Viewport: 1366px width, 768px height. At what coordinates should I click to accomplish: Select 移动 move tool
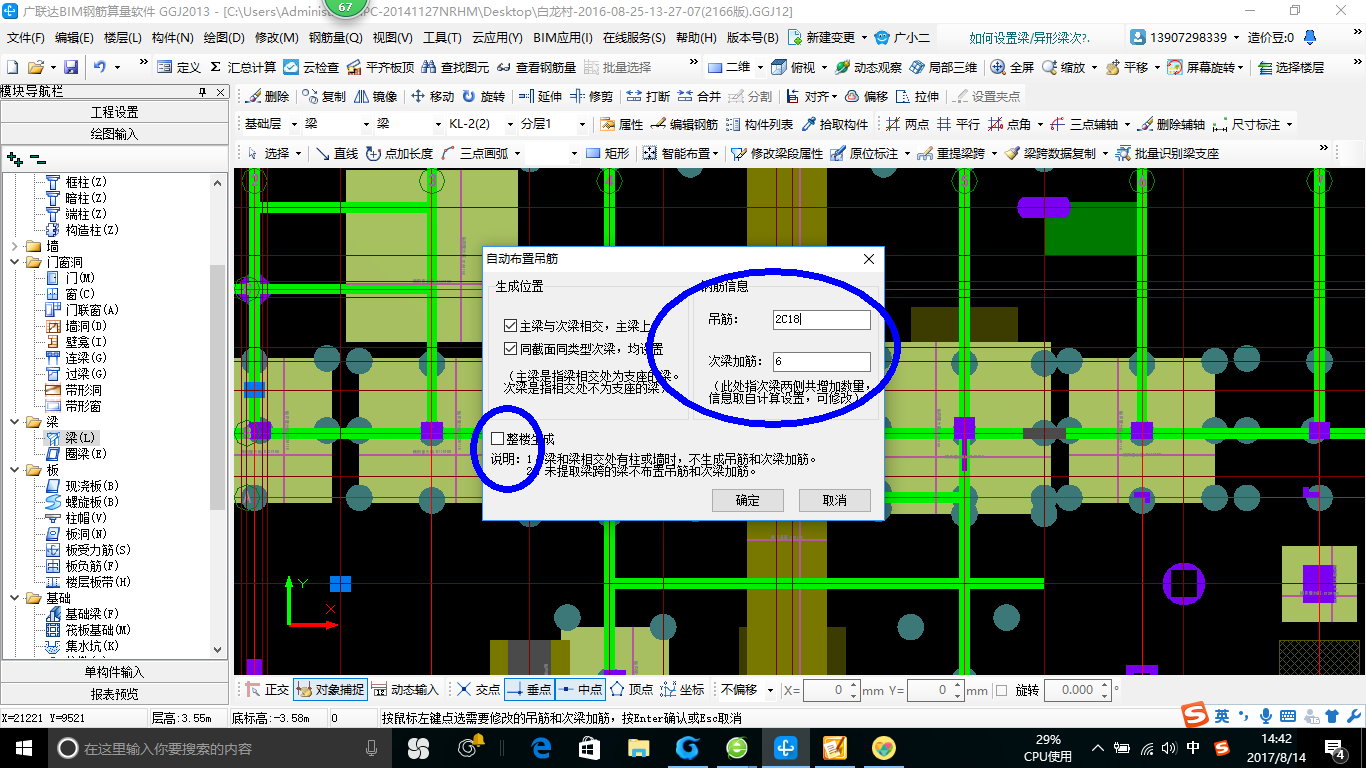coord(432,96)
